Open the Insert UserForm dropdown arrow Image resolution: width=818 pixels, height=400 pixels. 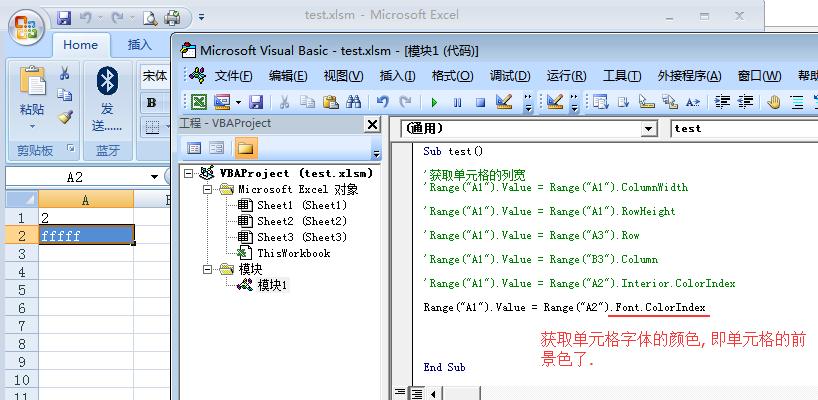click(x=238, y=102)
